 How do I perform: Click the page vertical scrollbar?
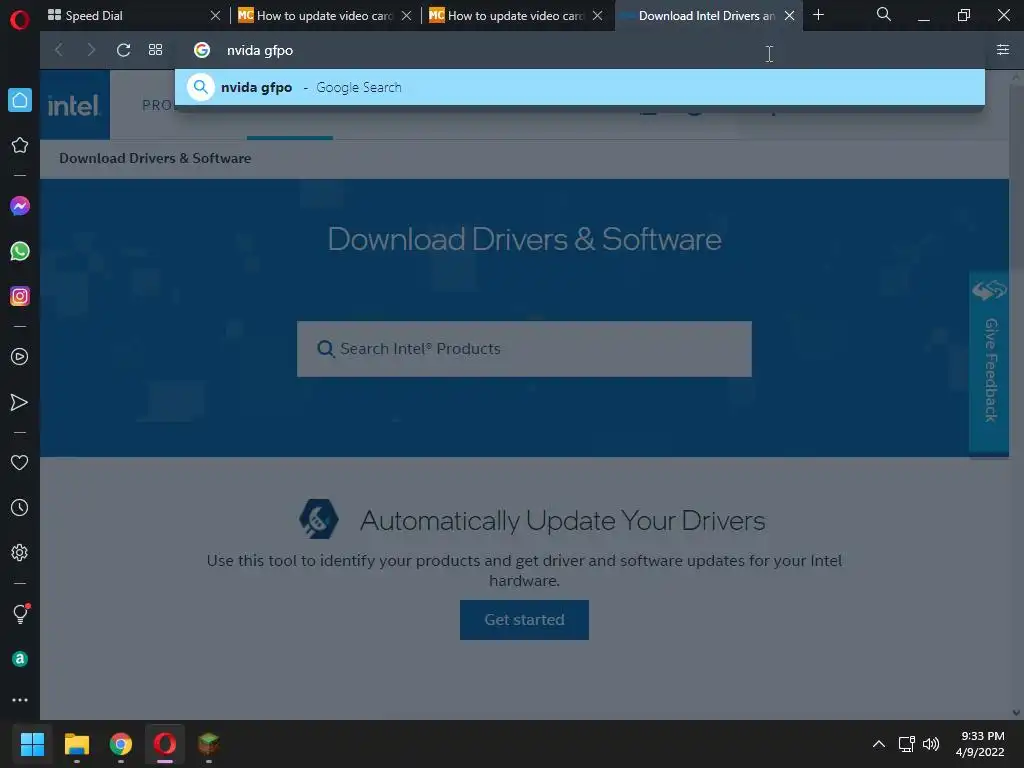pyautogui.click(x=1016, y=395)
